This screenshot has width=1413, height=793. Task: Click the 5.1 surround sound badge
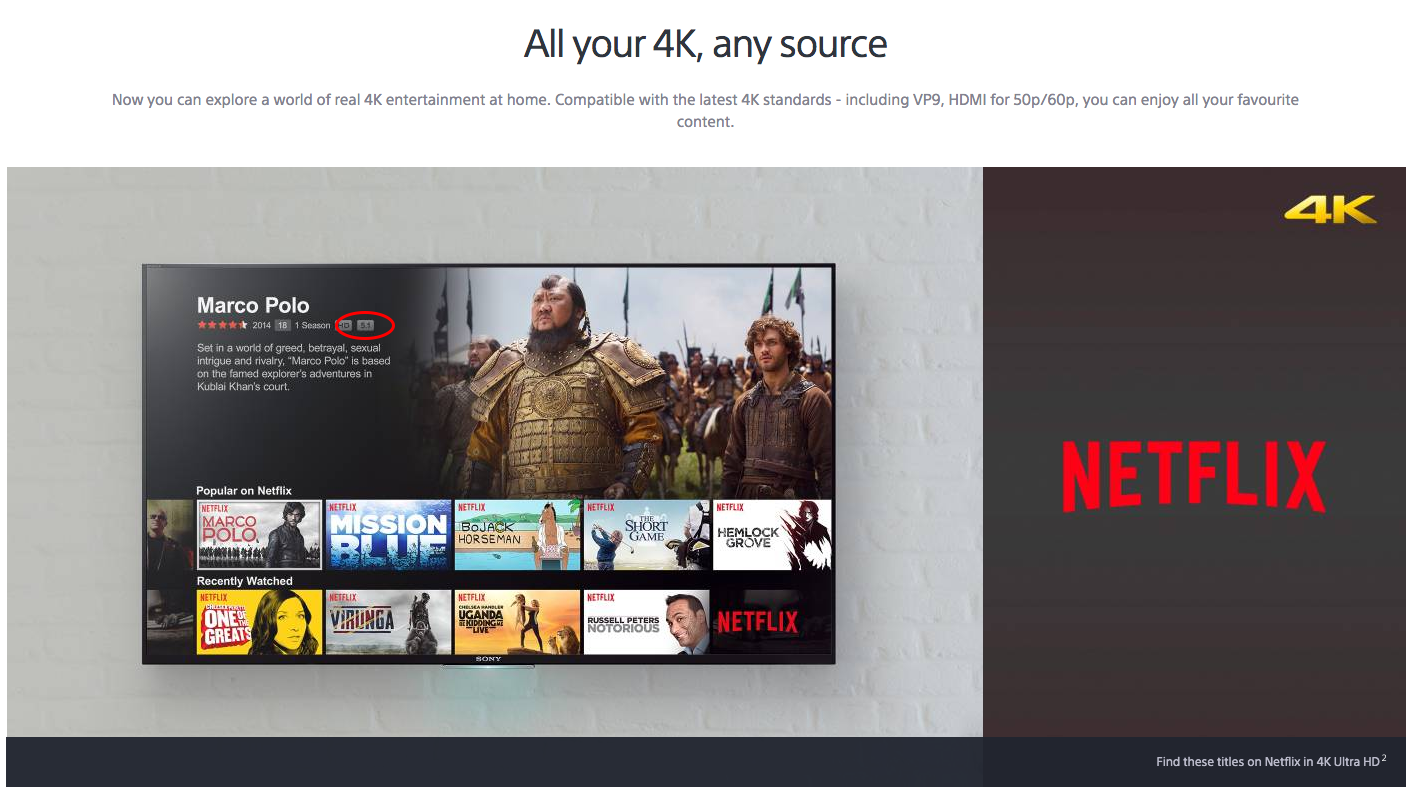click(366, 324)
